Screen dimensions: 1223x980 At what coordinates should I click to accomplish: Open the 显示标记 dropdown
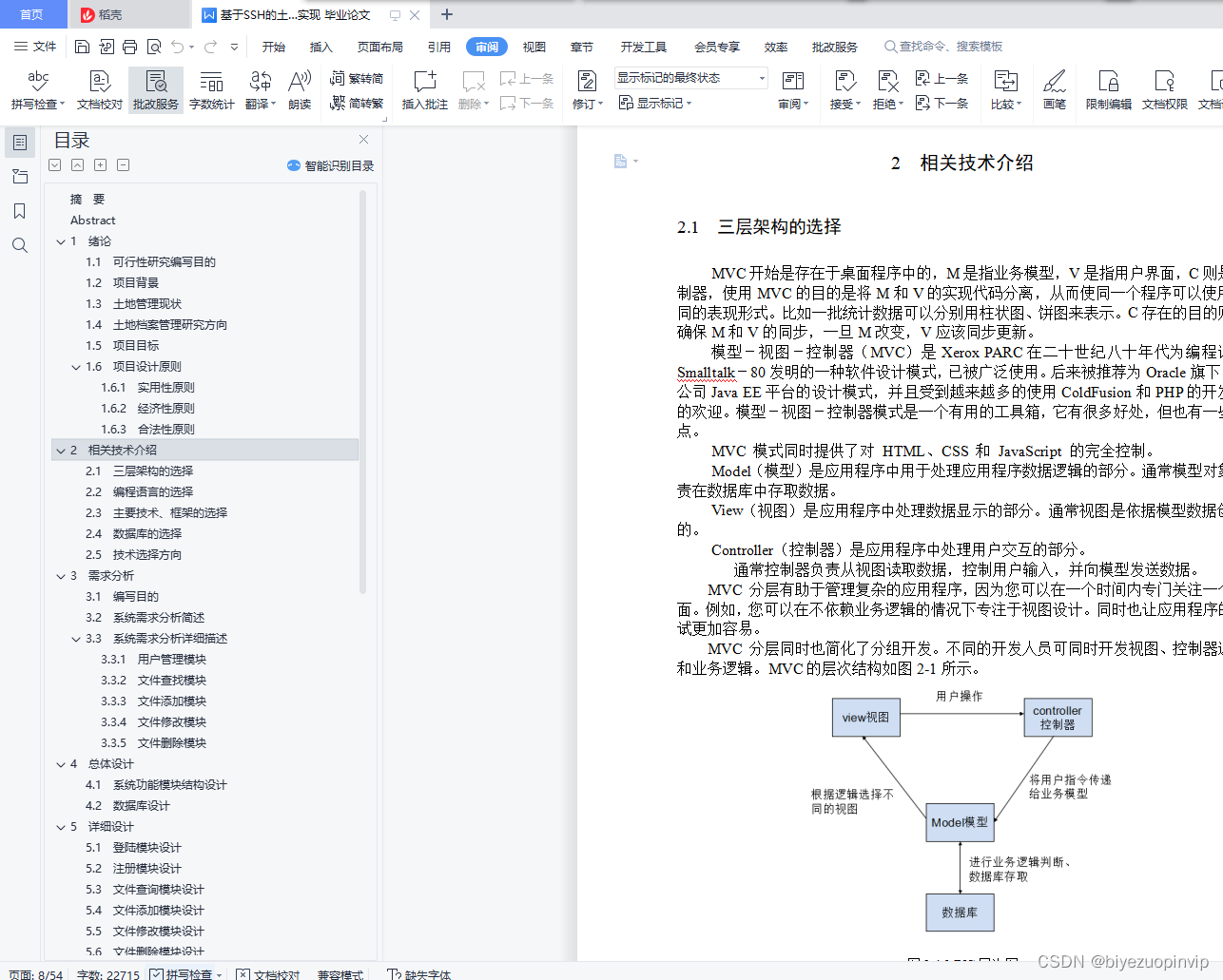pos(655,103)
